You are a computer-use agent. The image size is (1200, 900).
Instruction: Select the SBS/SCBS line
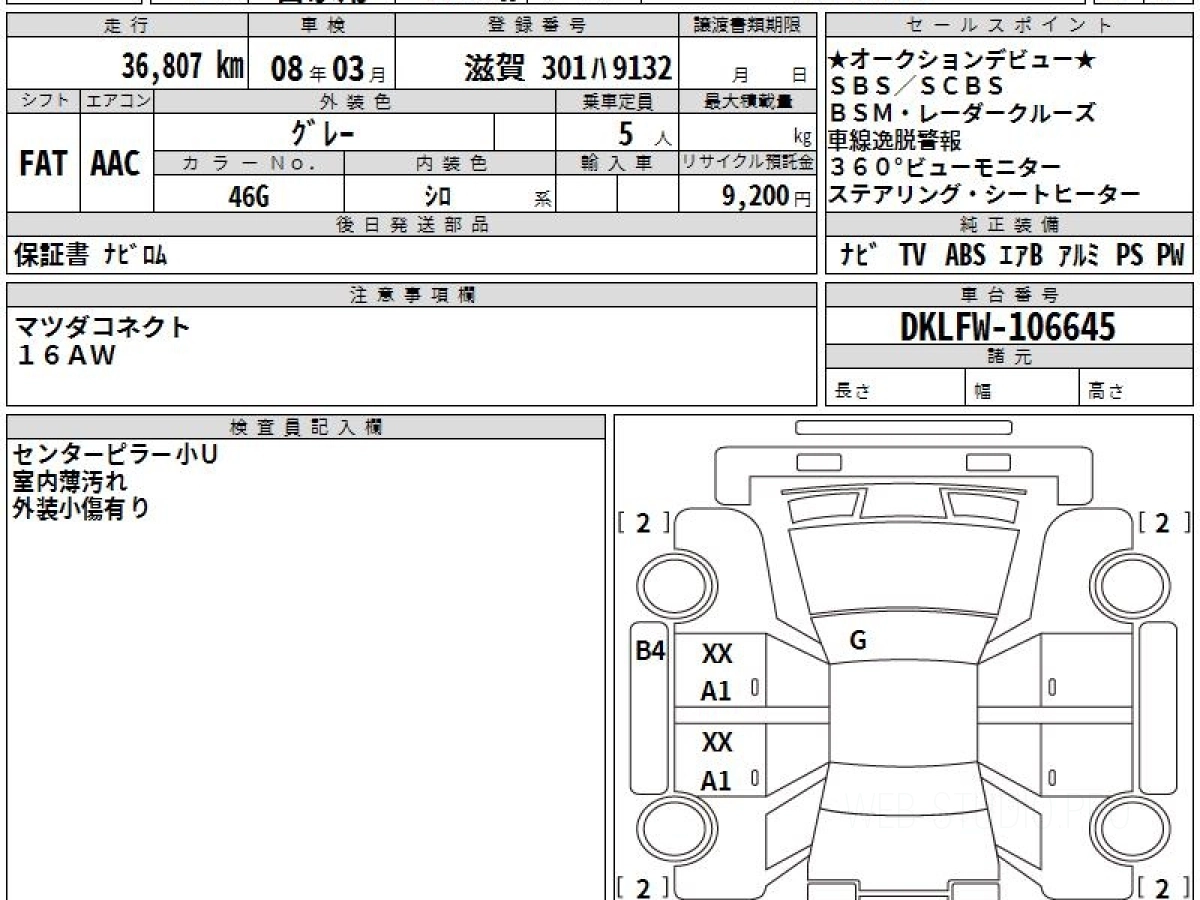[x=916, y=87]
